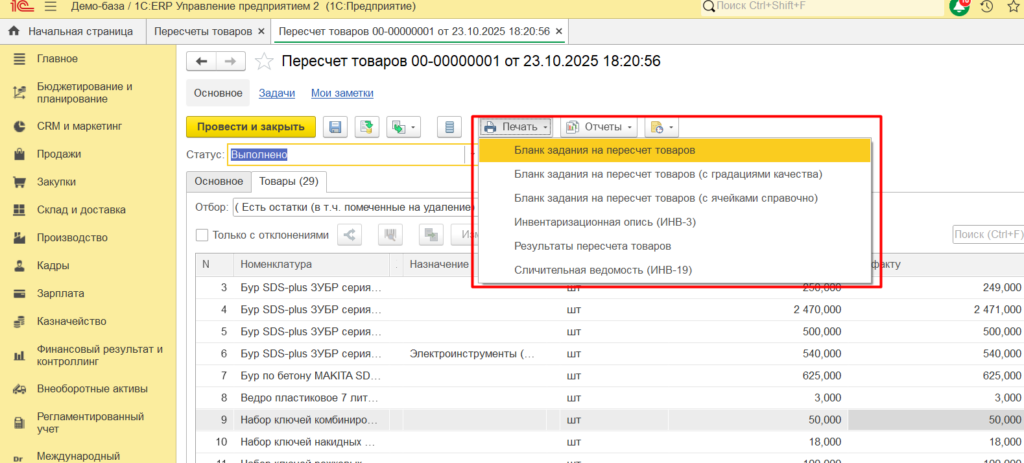Click the fill/copy rows icon button
Viewport: 1024px width, 463px height.
431,235
